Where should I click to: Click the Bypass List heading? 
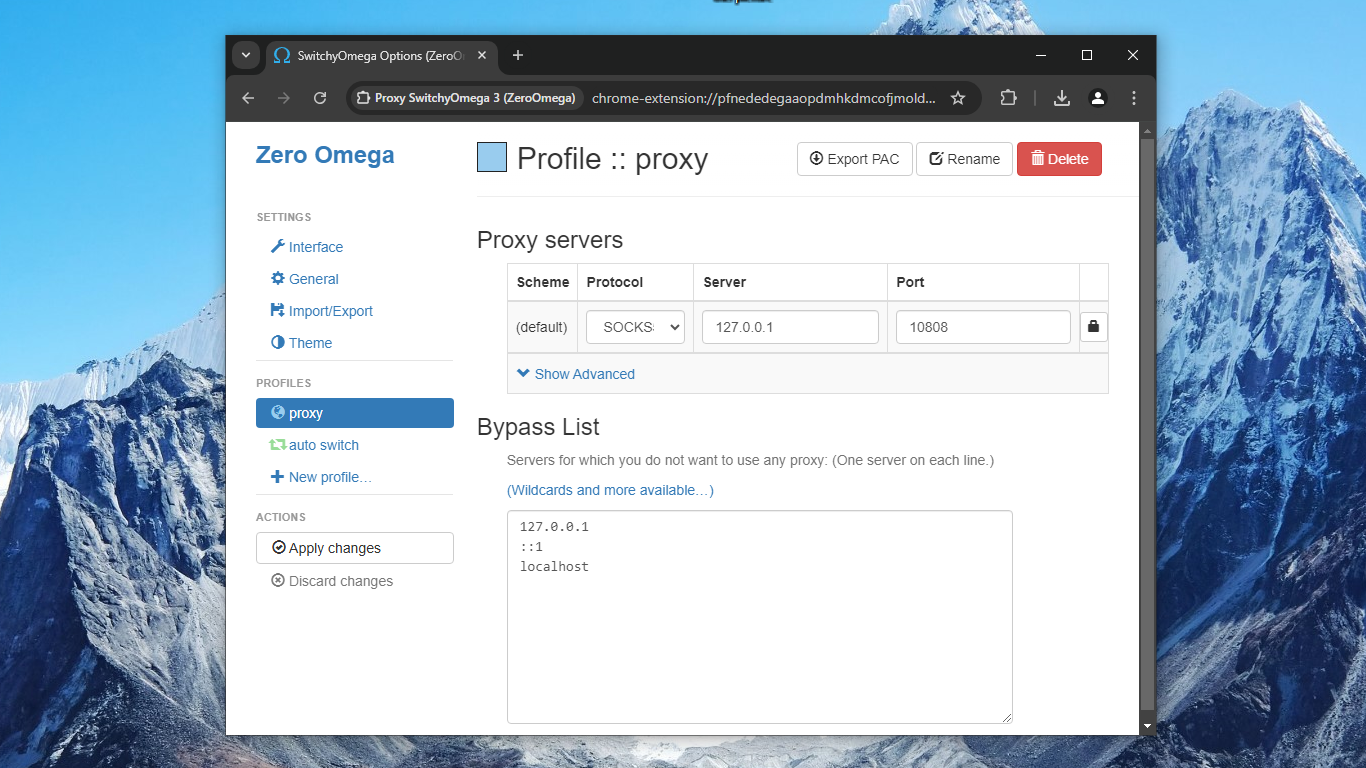[538, 427]
